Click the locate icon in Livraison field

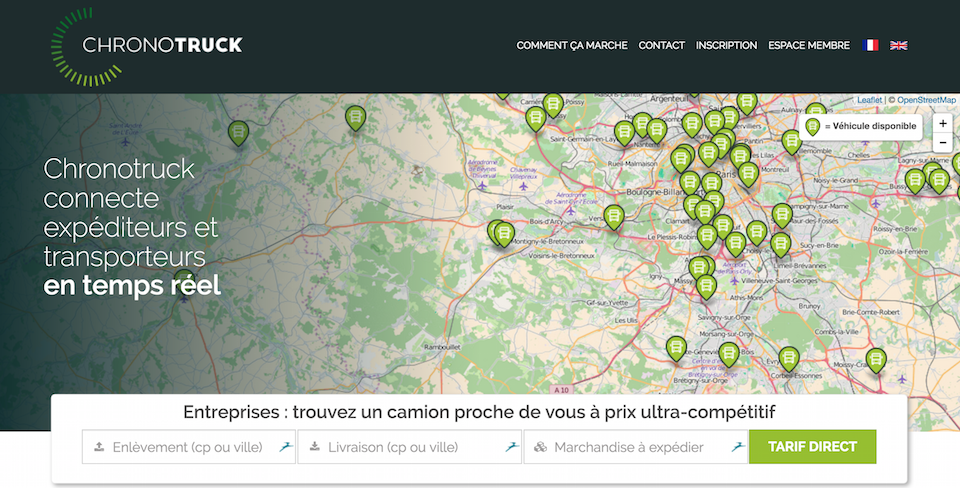(x=512, y=447)
